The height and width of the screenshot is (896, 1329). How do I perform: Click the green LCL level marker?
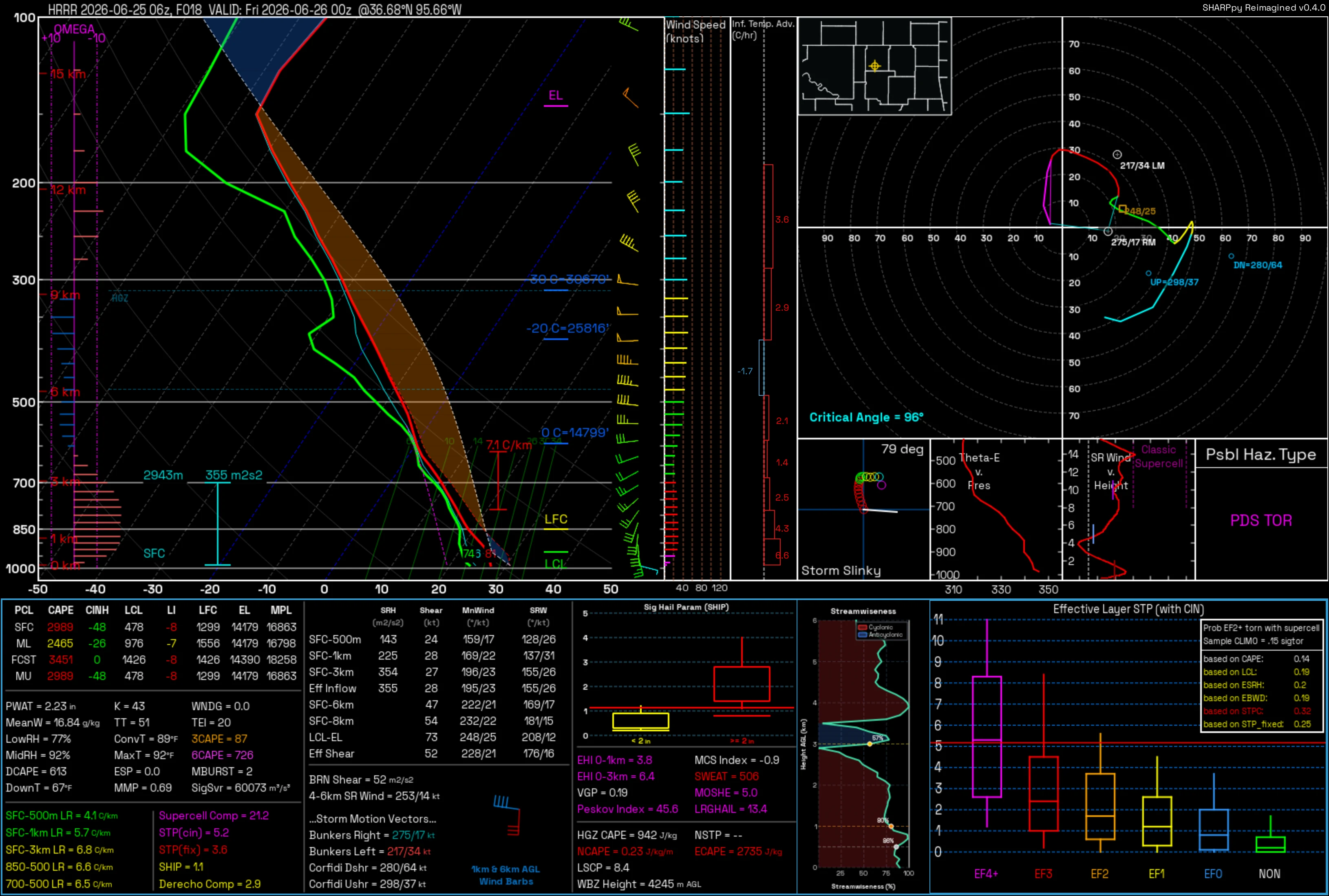(555, 552)
